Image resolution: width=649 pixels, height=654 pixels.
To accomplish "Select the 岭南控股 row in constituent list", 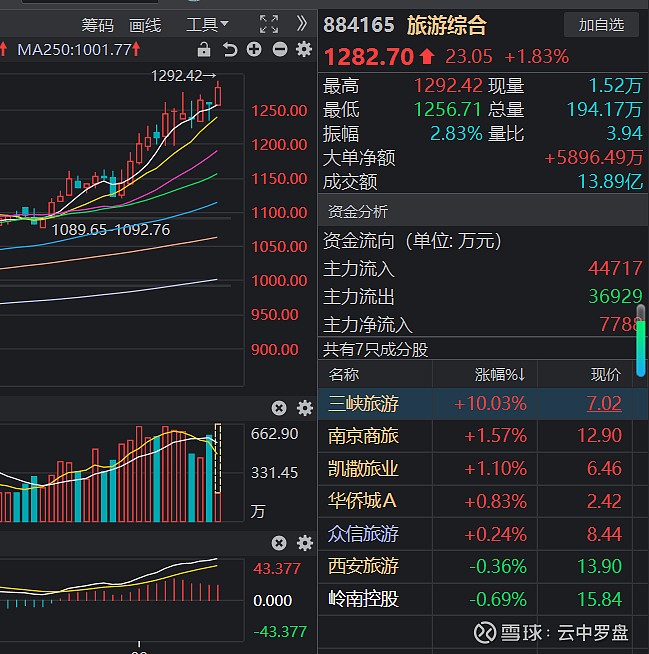I will 363,599.
